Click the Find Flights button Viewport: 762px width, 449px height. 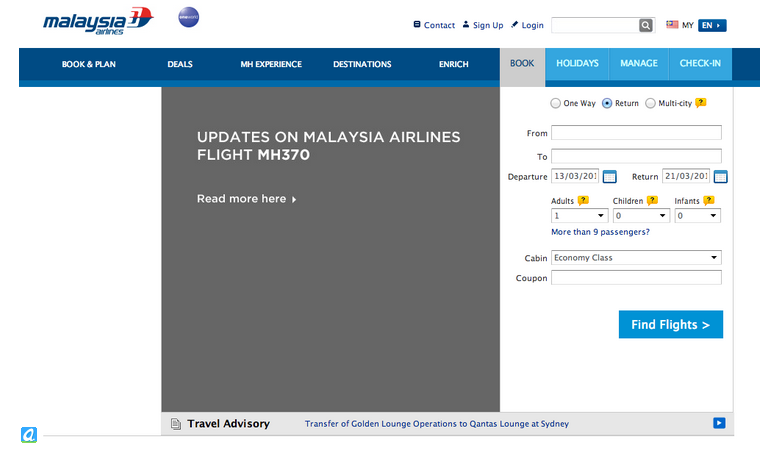pos(670,325)
